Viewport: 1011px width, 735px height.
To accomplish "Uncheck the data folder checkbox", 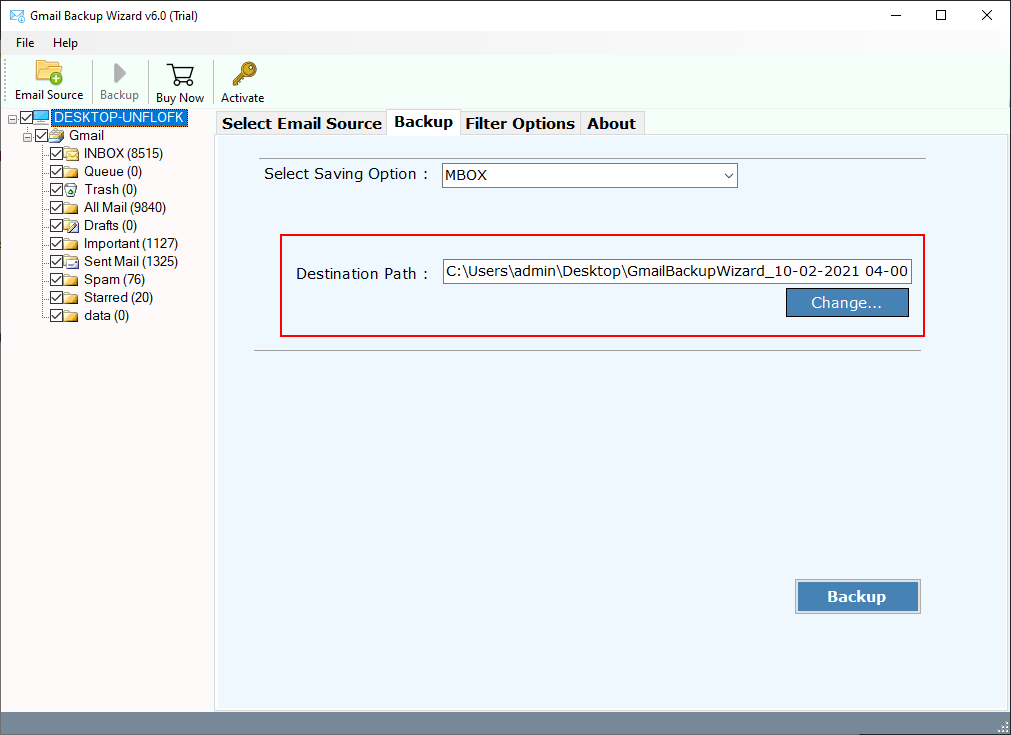I will tap(57, 316).
